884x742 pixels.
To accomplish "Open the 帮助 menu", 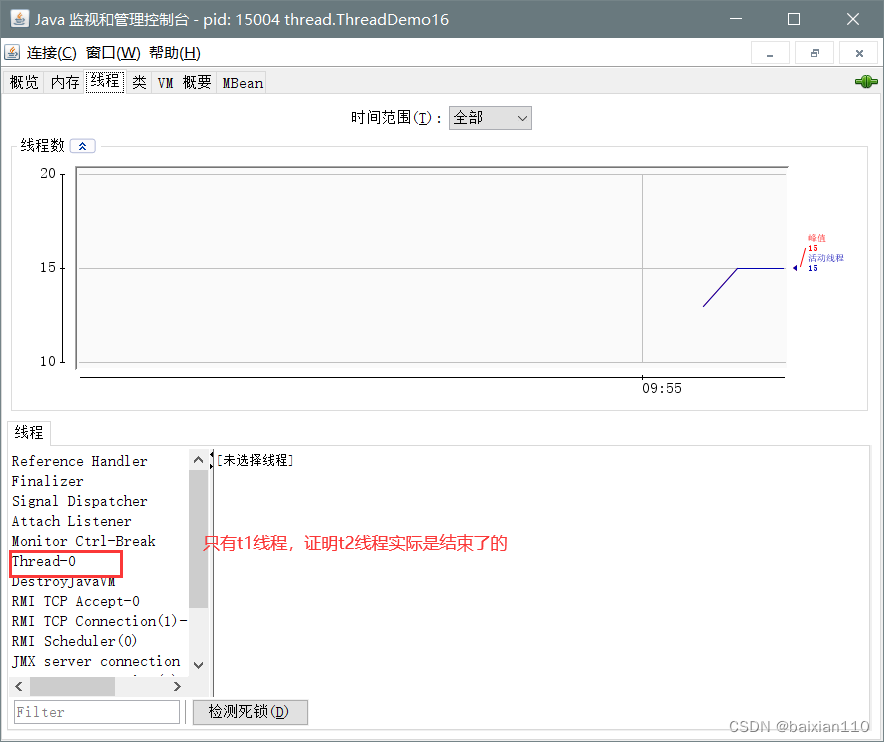I will [x=175, y=53].
